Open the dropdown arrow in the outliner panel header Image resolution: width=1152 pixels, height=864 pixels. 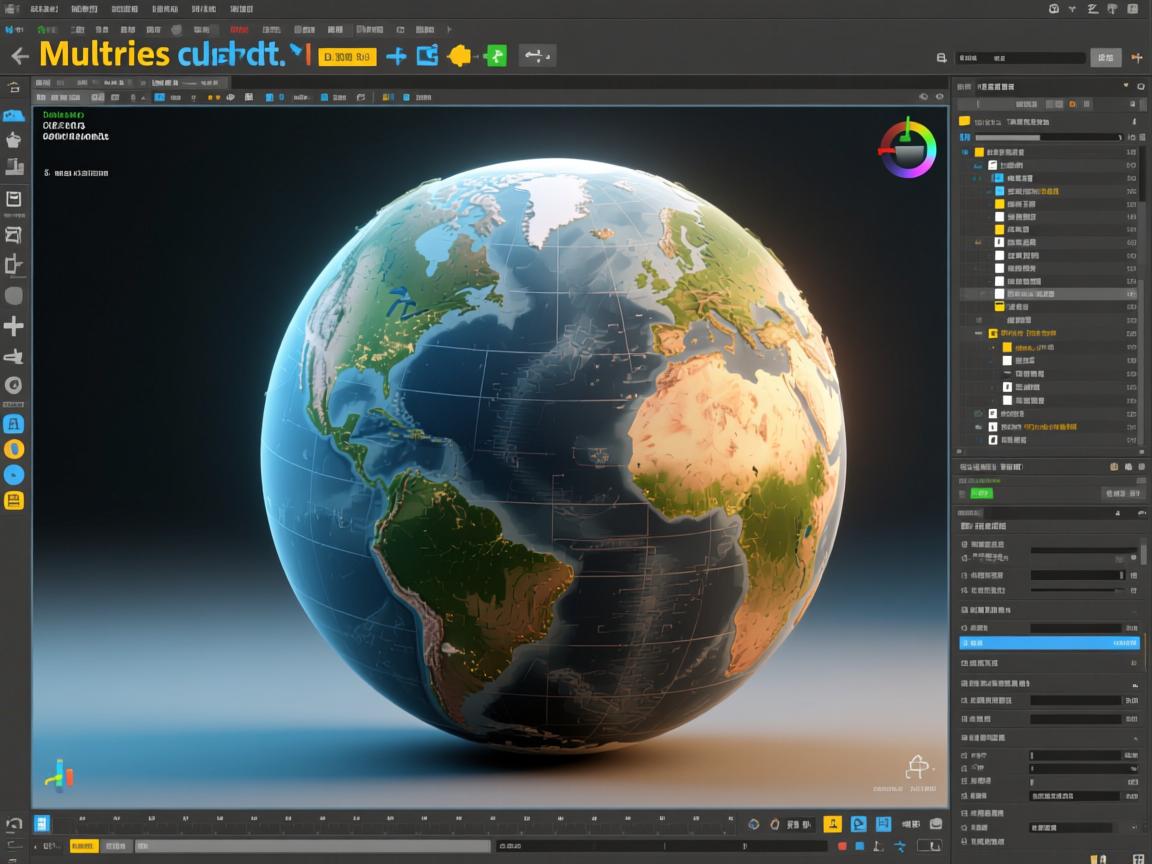[1126, 87]
